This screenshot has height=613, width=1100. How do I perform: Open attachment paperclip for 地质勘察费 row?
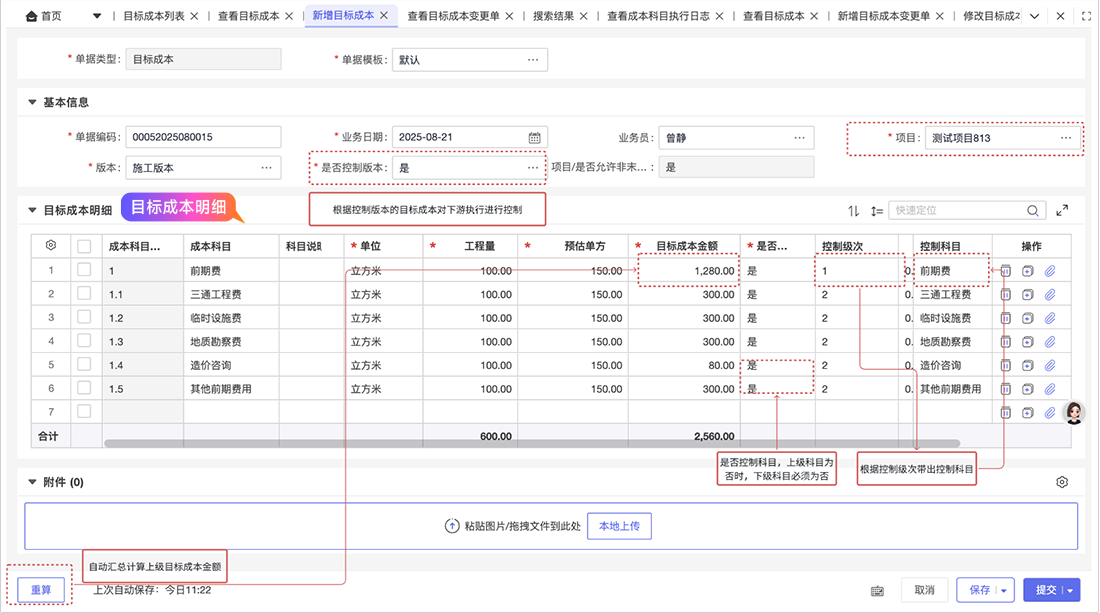[1050, 341]
